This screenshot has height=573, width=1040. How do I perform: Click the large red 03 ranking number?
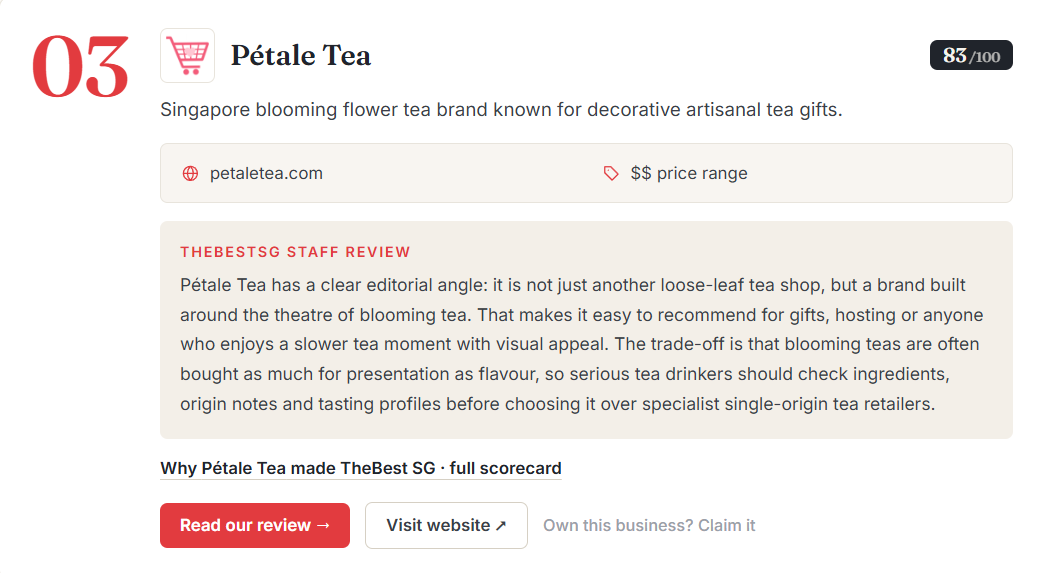(80, 66)
